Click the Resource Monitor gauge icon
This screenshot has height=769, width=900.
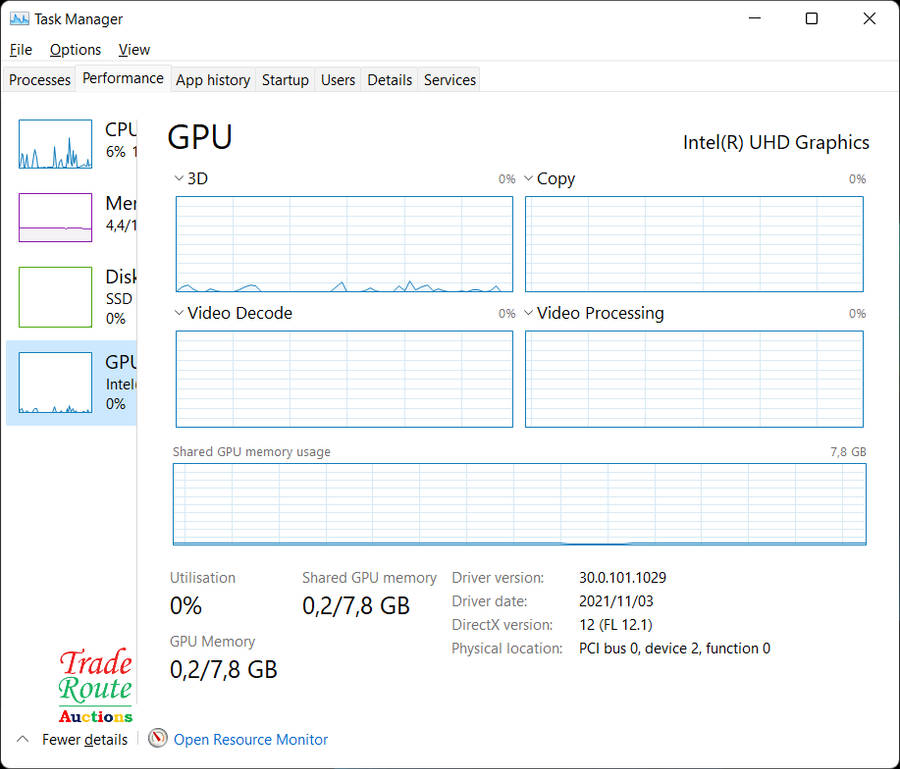[158, 739]
